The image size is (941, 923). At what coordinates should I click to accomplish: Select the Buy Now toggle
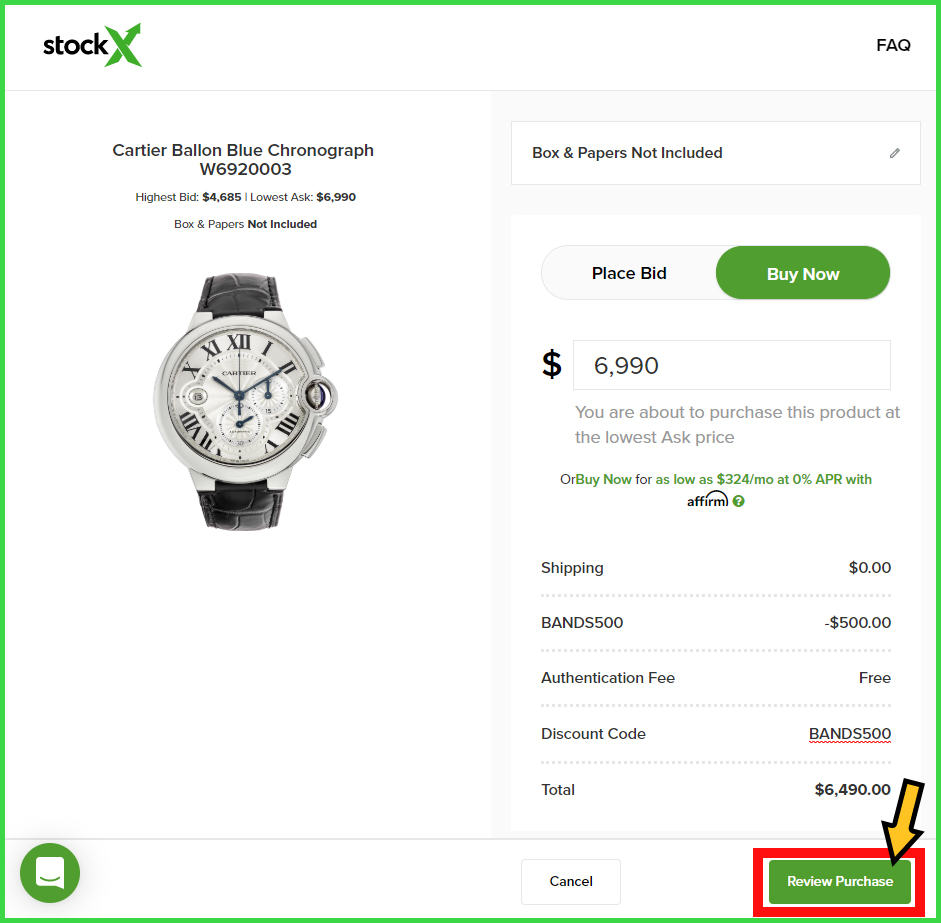click(x=802, y=273)
